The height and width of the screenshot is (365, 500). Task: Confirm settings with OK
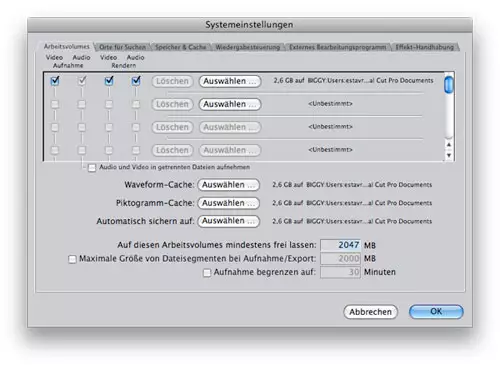click(x=436, y=312)
